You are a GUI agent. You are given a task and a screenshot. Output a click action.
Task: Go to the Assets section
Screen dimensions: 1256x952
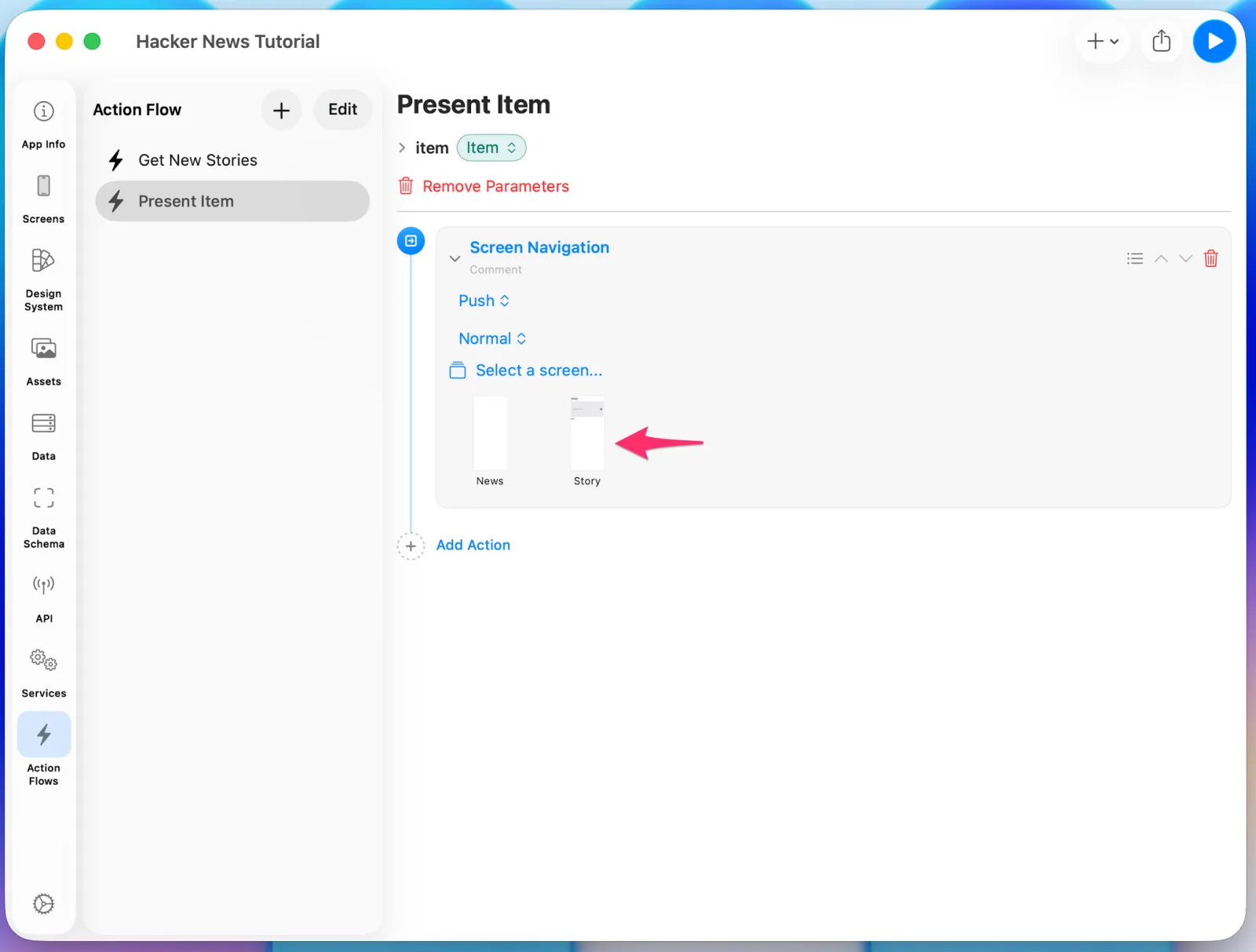[x=43, y=360]
